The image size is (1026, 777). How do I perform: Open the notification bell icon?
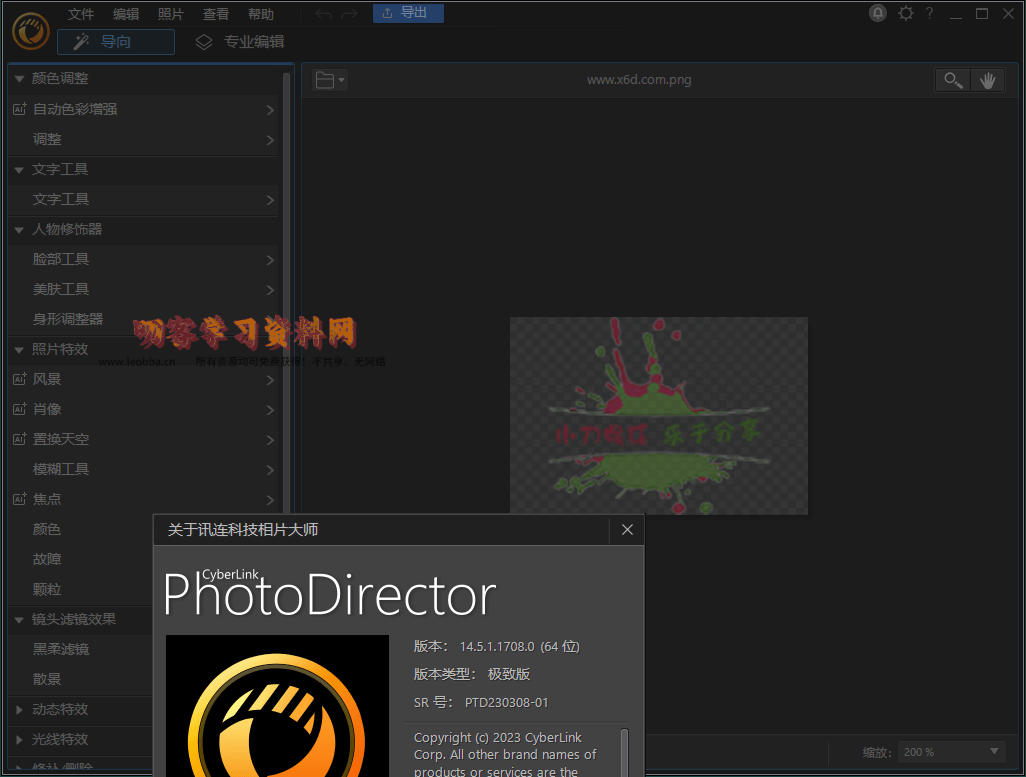878,13
